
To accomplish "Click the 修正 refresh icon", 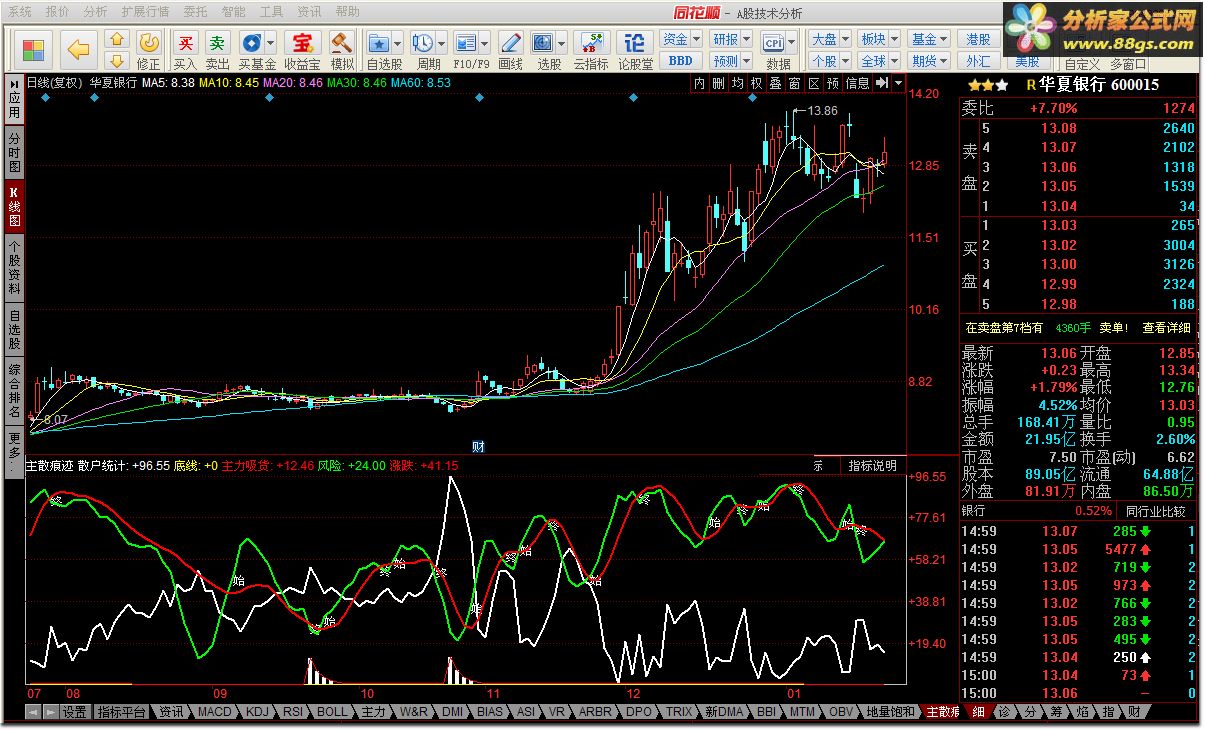I will 148,42.
